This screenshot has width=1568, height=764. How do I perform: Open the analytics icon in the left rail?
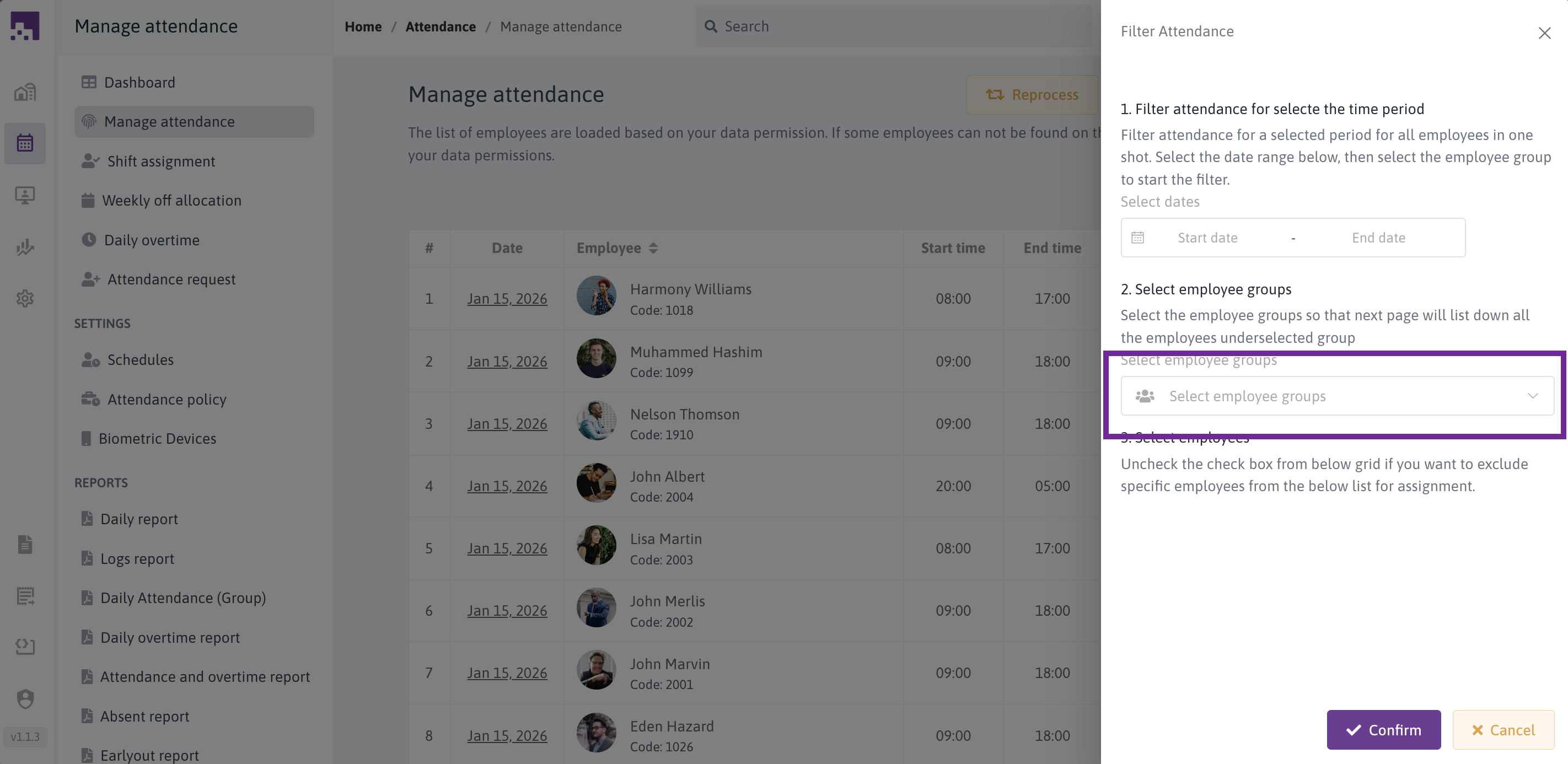click(x=25, y=247)
